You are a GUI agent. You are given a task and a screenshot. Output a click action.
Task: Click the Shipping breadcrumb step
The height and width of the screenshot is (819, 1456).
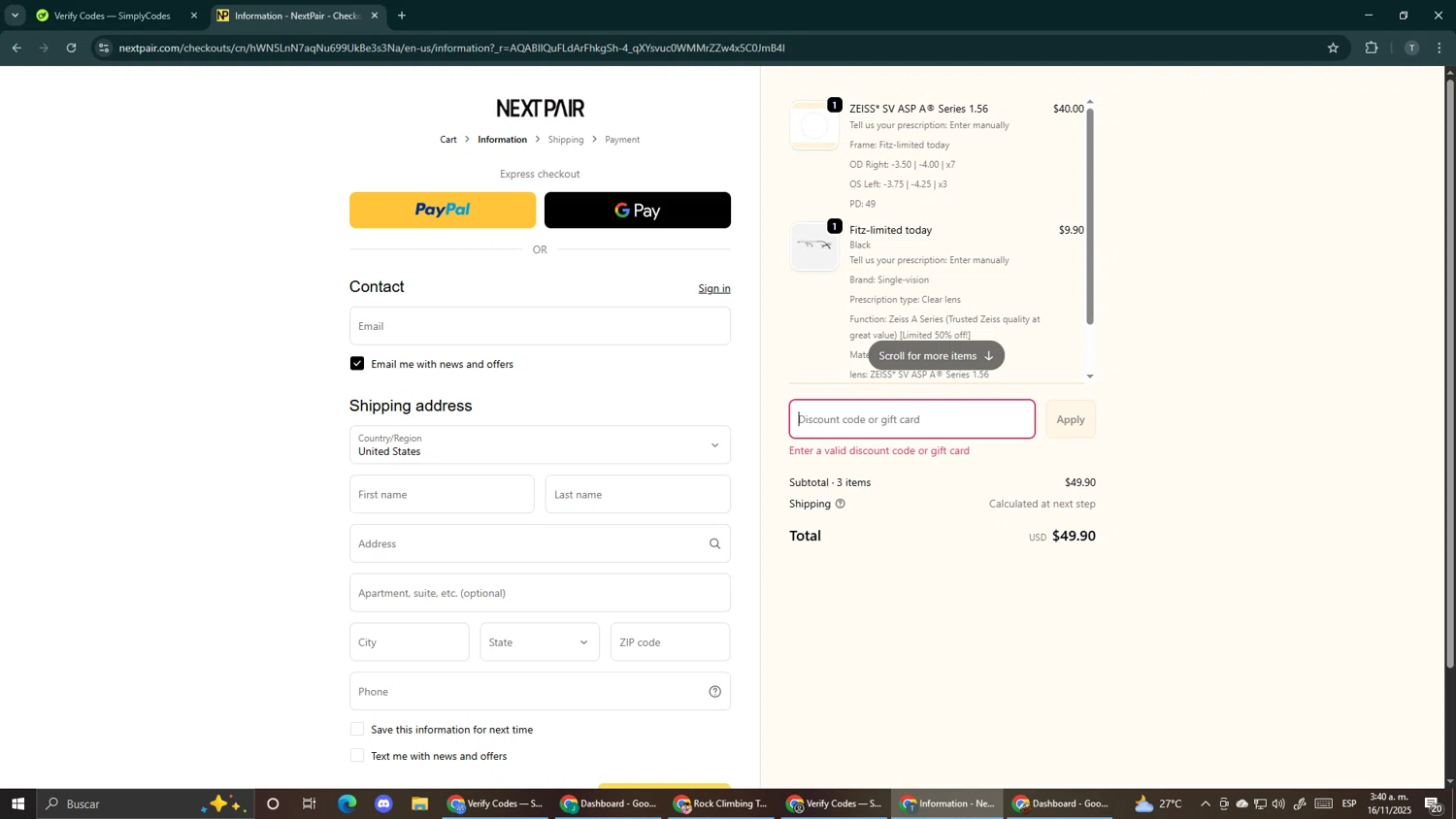[566, 140]
